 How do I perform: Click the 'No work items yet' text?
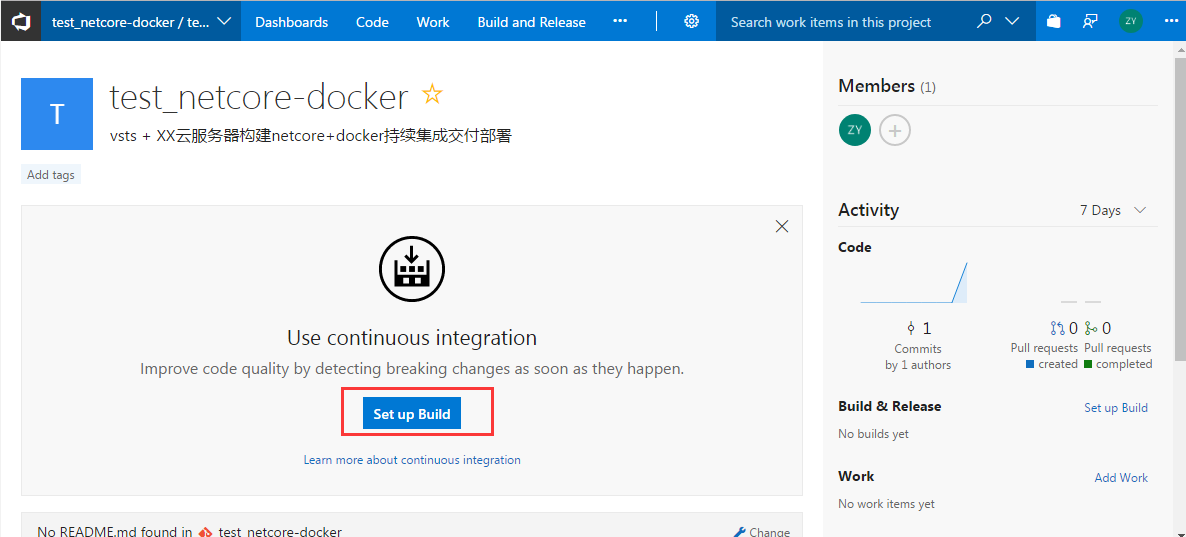886,504
